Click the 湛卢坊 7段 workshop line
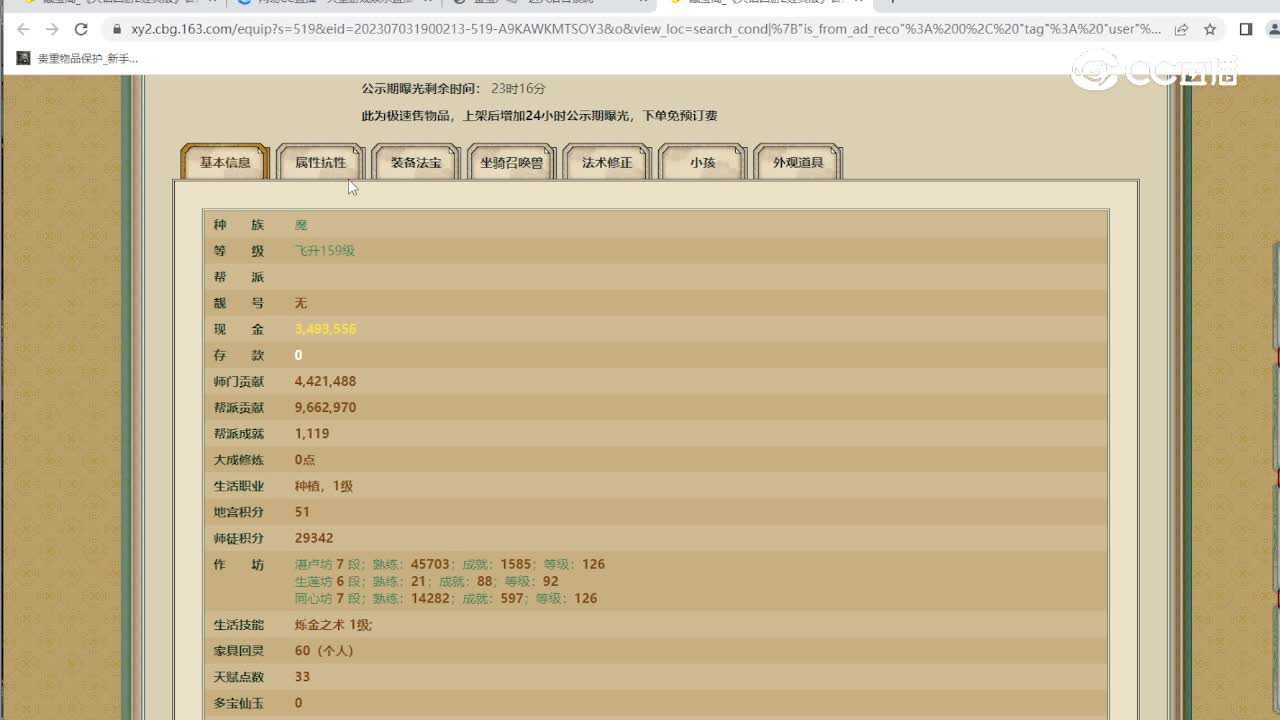The height and width of the screenshot is (720, 1280). tap(450, 564)
